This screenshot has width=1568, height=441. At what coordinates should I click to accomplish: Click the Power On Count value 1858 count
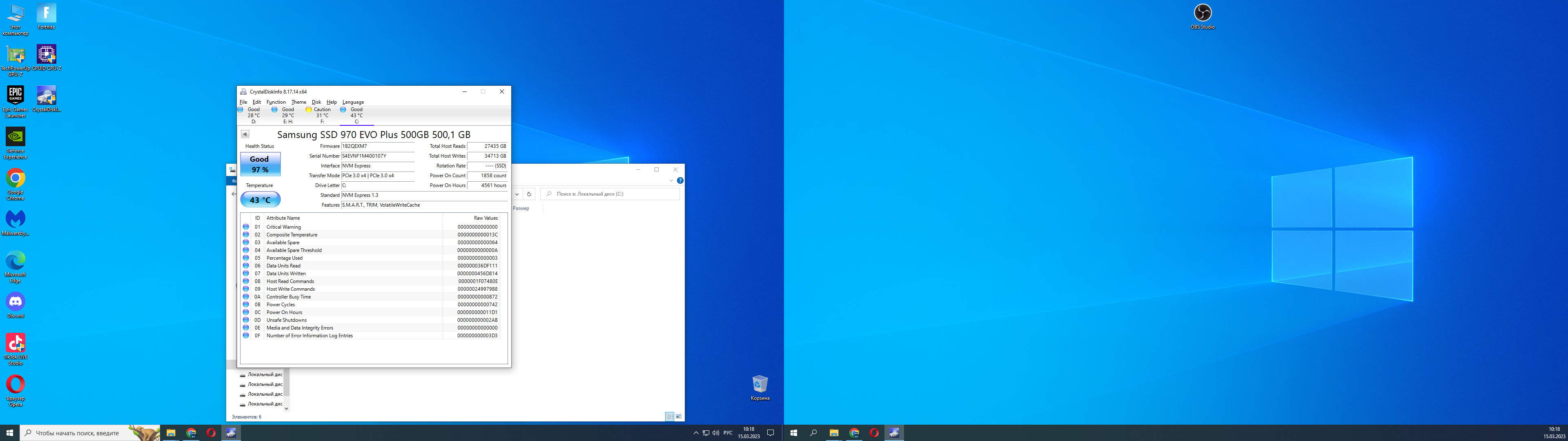tap(487, 176)
